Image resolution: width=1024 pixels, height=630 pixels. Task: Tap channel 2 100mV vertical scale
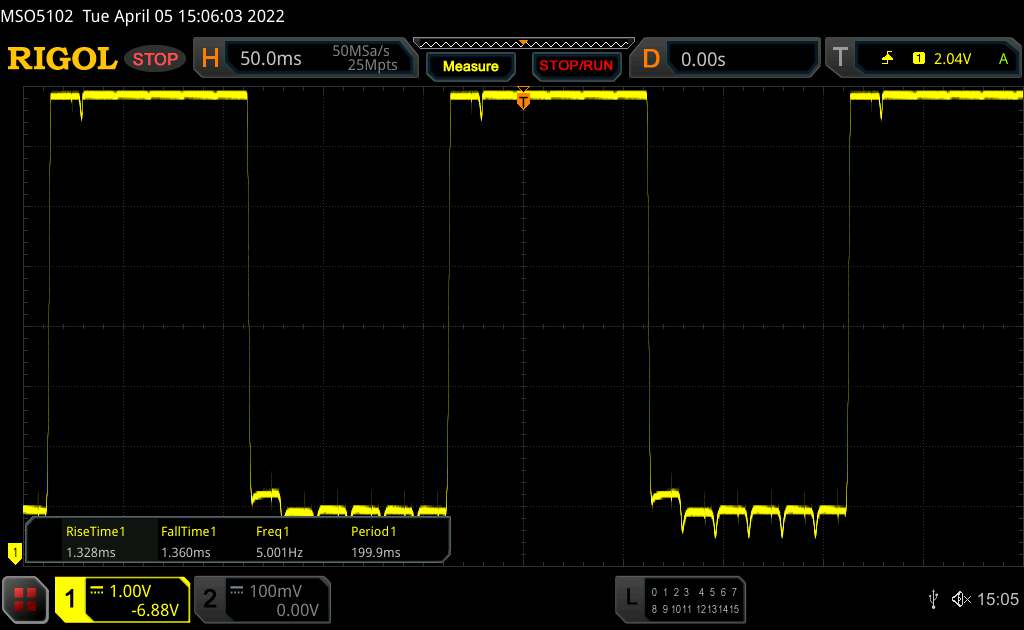275,591
